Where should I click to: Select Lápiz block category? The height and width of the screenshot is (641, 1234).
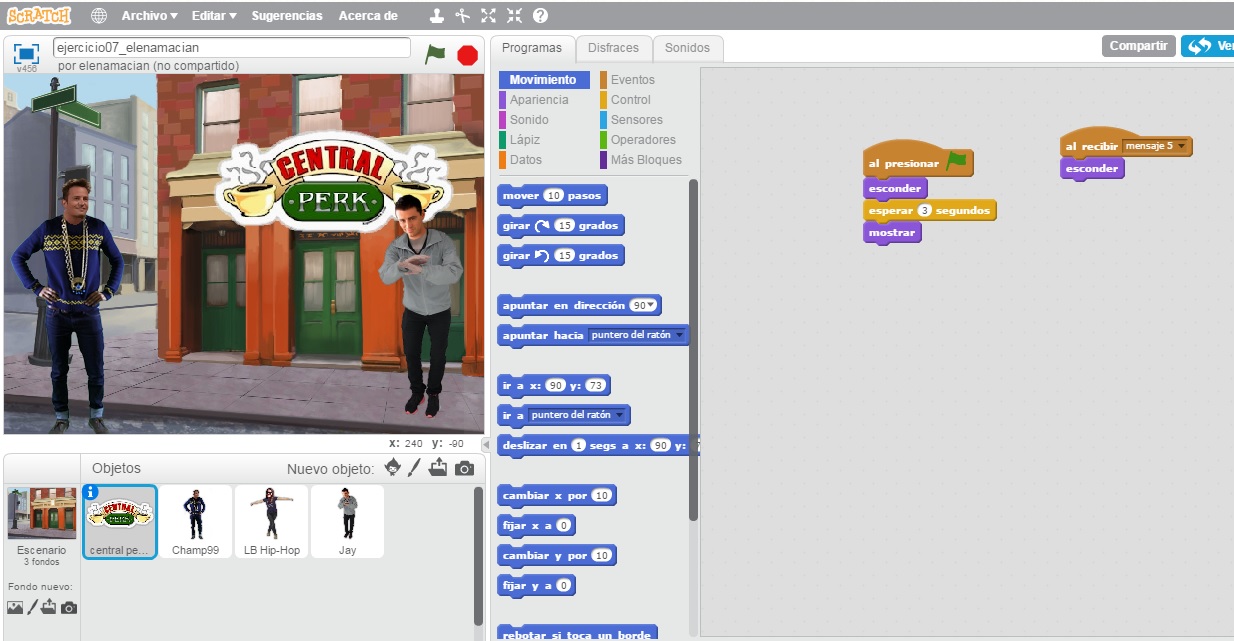coord(525,140)
